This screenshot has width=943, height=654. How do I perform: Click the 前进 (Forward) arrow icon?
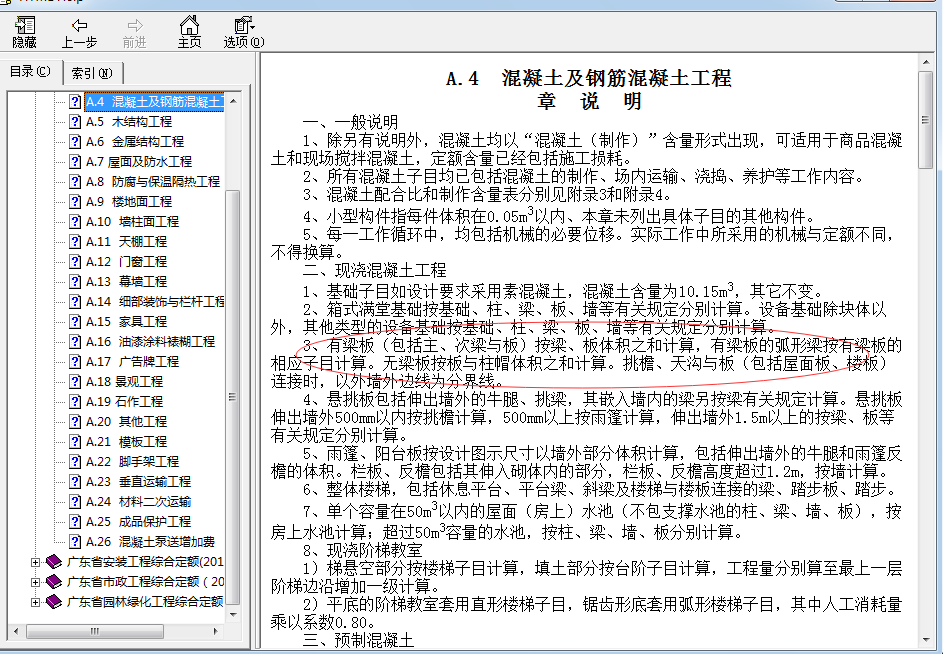[x=135, y=25]
